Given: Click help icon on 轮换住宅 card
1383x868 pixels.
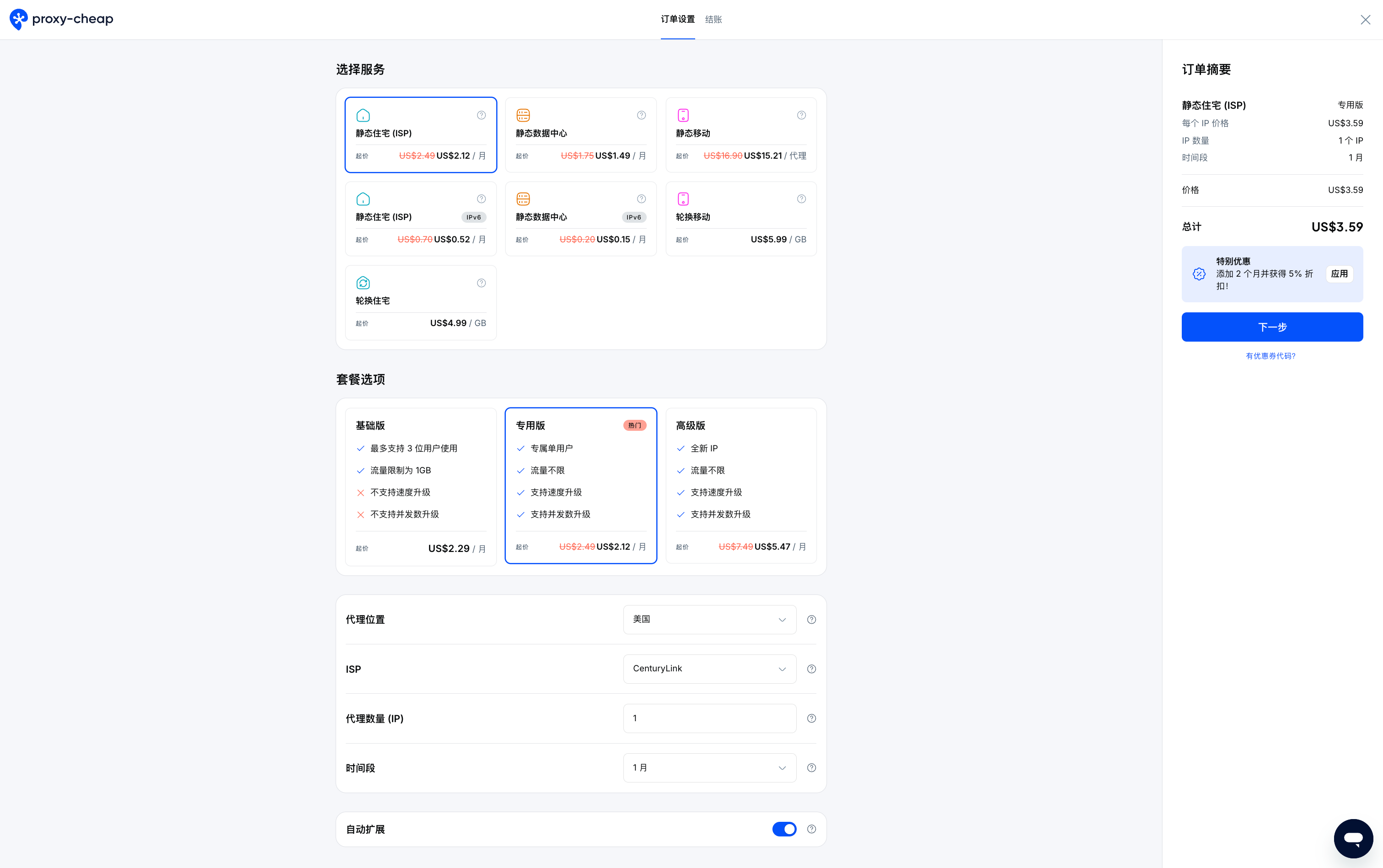Looking at the screenshot, I should point(481,283).
